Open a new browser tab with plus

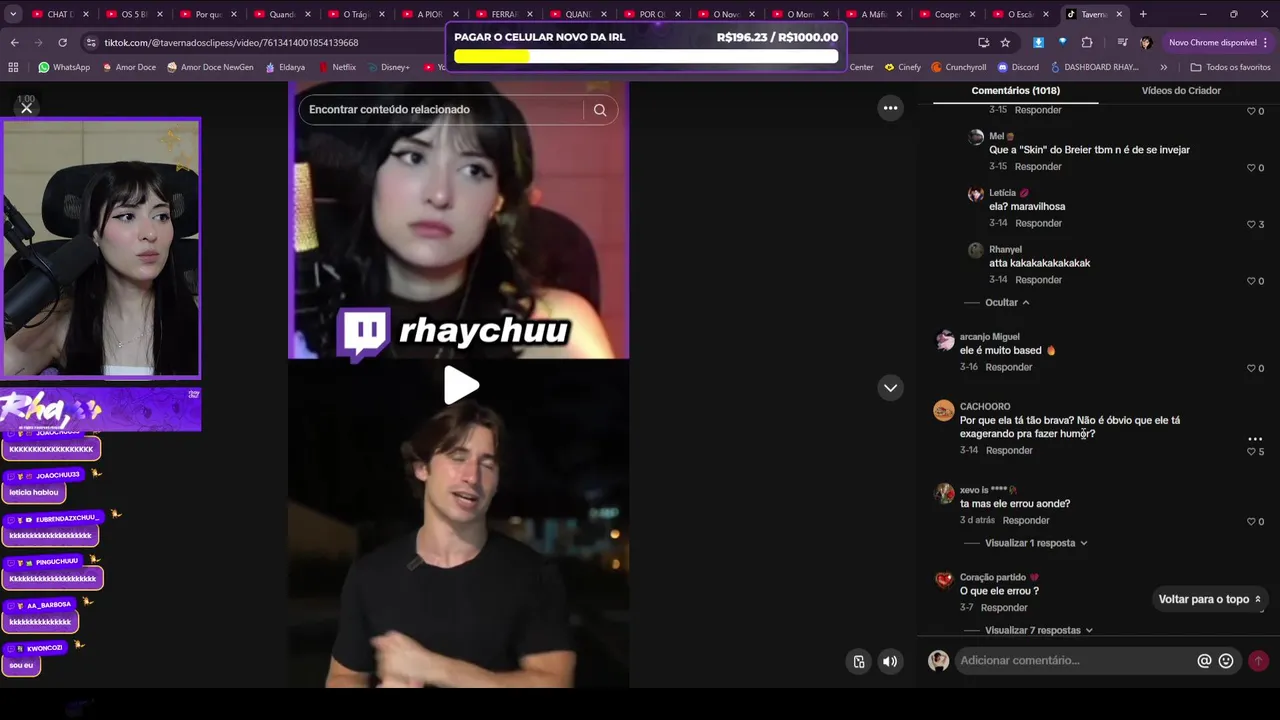[x=1143, y=14]
